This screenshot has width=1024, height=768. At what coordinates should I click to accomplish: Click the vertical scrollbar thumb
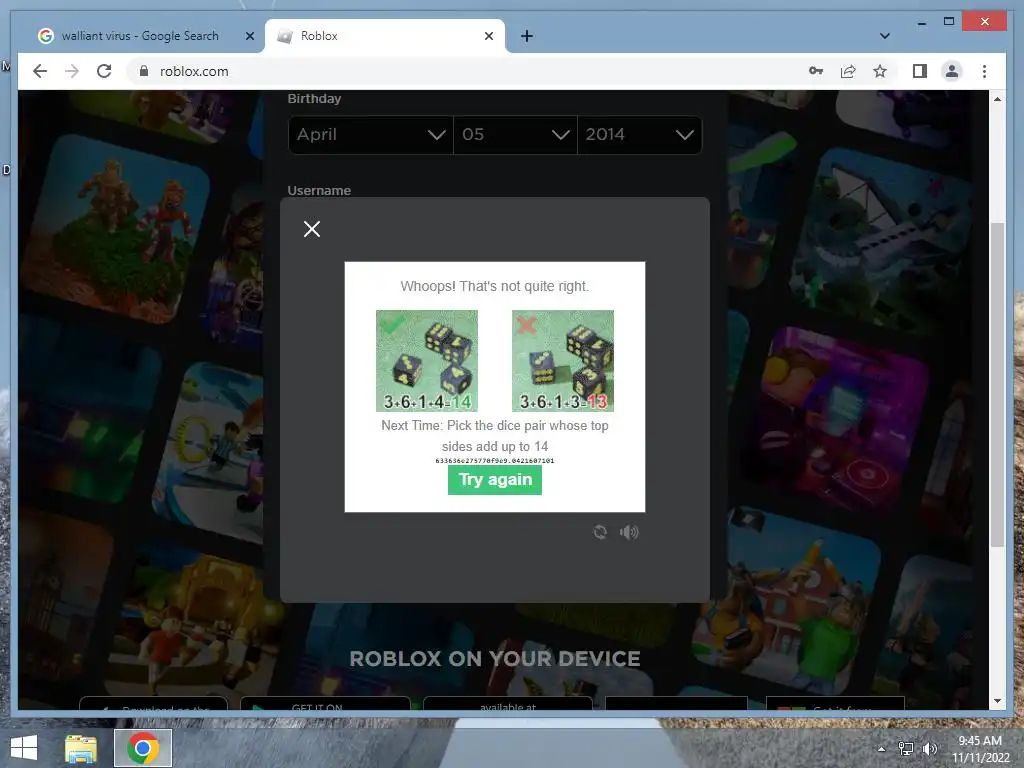point(997,385)
